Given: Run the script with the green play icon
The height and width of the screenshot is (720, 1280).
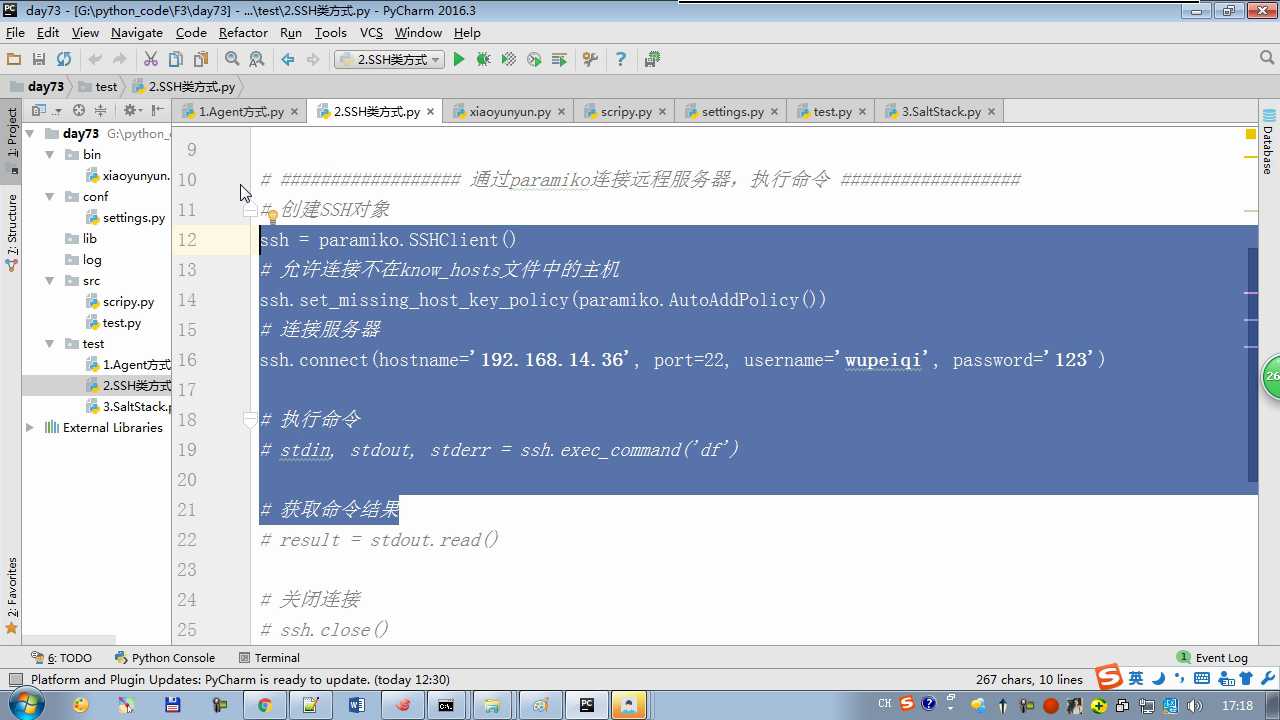Looking at the screenshot, I should tap(459, 60).
